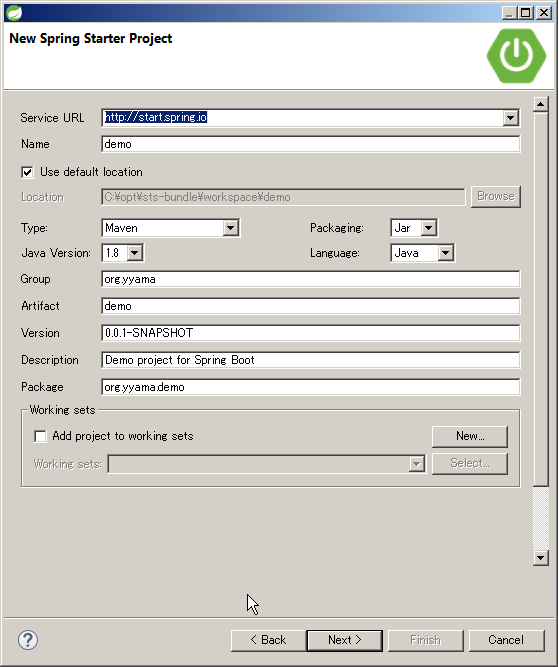Maximize the dialog window
The height and width of the screenshot is (667, 558).
pyautogui.click(x=526, y=13)
